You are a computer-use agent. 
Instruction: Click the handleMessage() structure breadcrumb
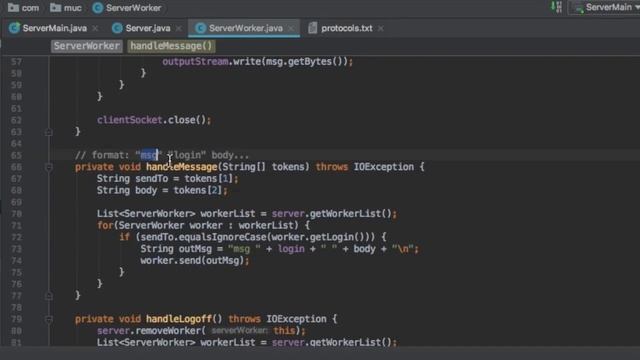click(x=171, y=46)
